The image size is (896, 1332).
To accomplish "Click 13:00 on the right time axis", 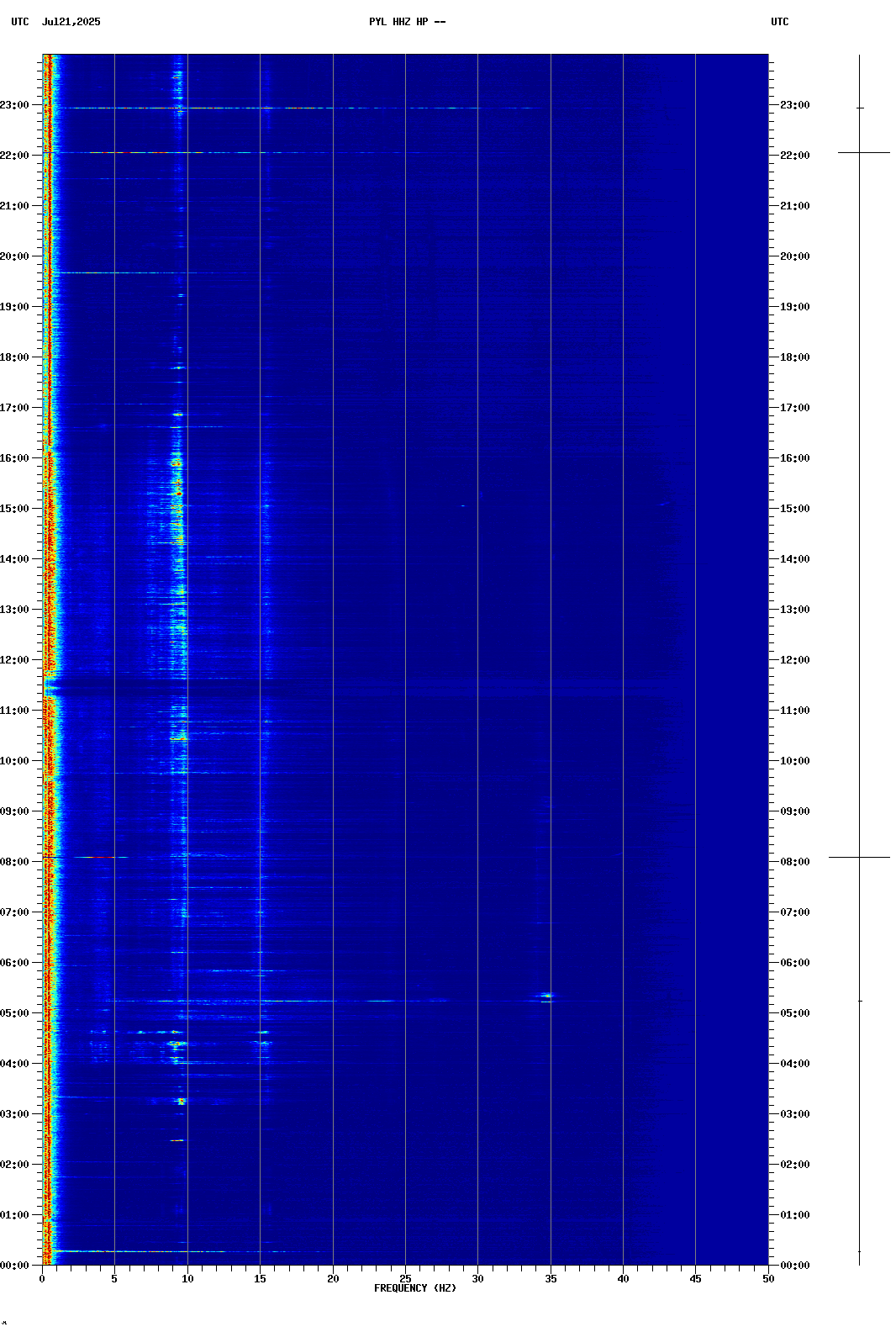I will click(795, 610).
